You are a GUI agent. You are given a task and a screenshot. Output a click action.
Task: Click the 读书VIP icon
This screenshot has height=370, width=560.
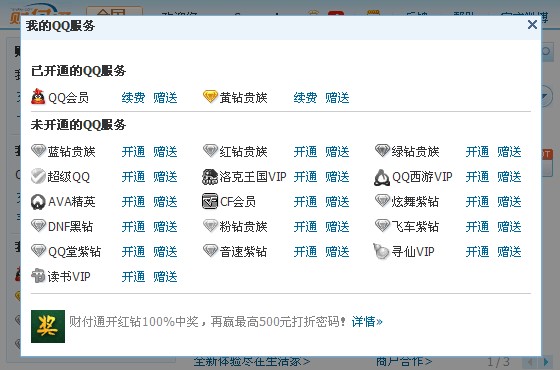38,276
